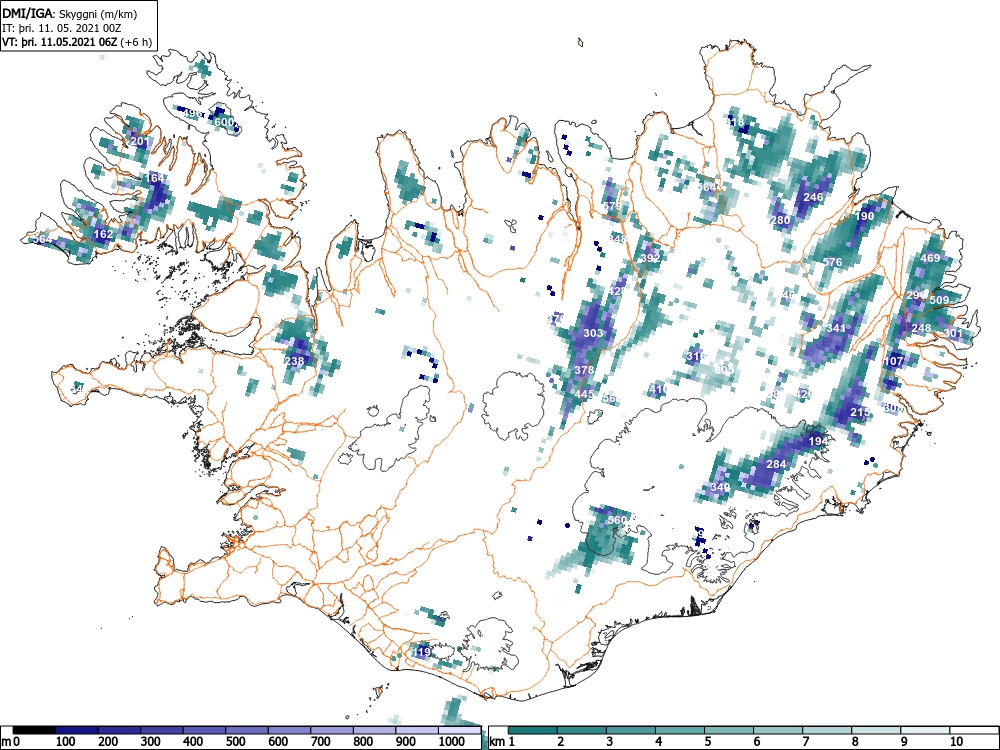Click the 'km' unit label of right legend
This screenshot has width=1000, height=750.
pyautogui.click(x=497, y=742)
